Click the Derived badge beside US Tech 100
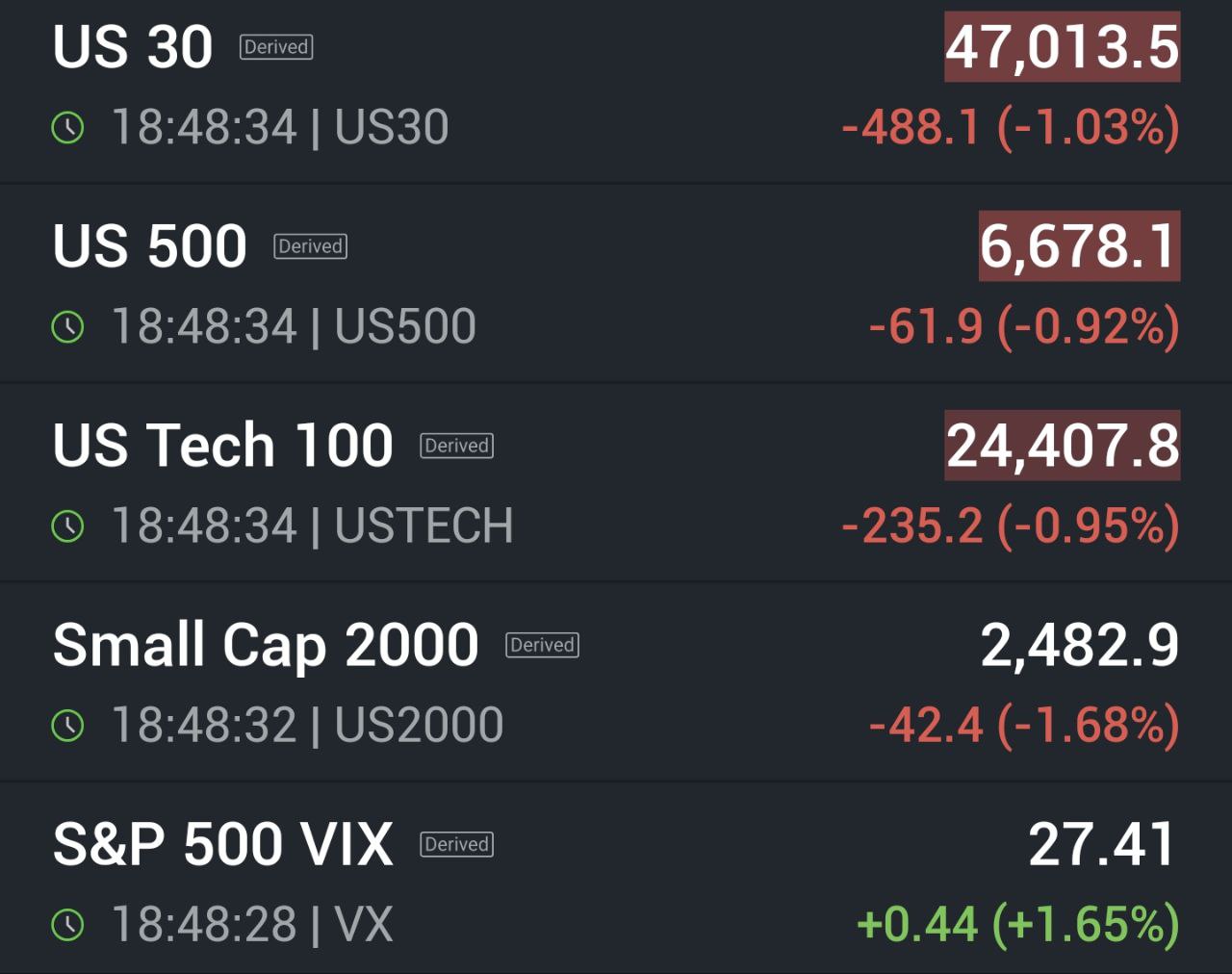This screenshot has width=1232, height=974. click(x=456, y=445)
